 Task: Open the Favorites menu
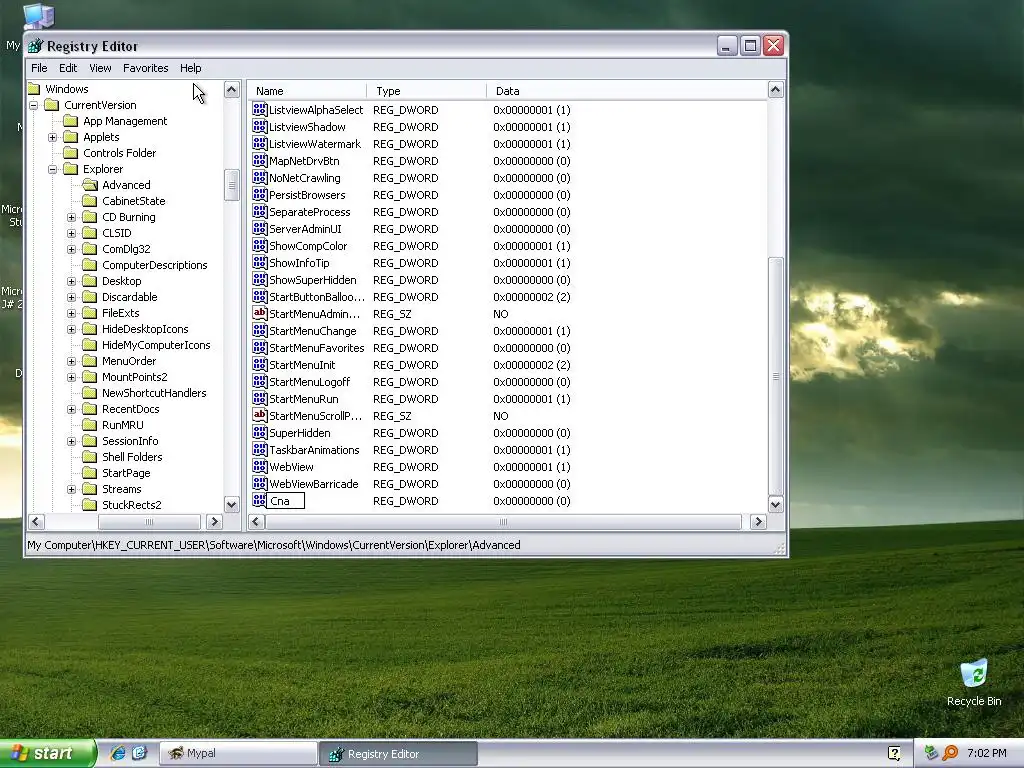(146, 68)
